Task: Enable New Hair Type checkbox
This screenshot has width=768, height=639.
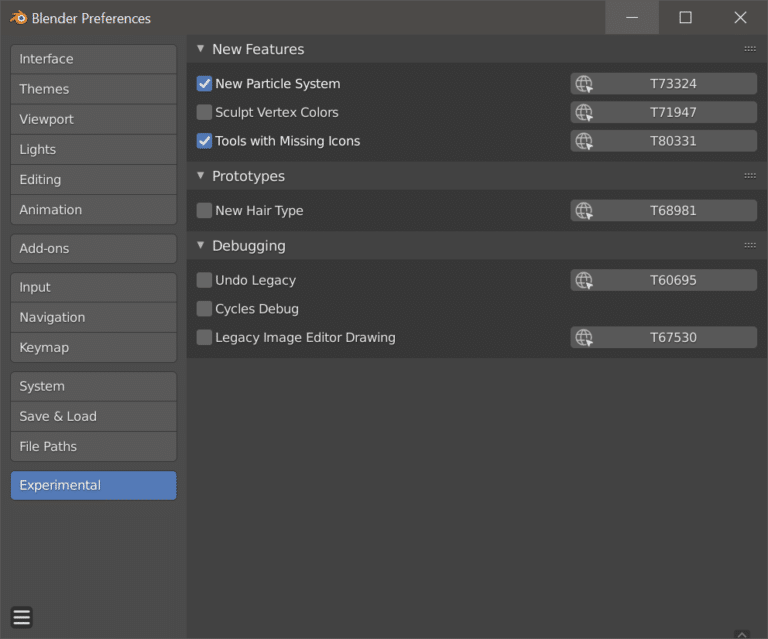Action: pyautogui.click(x=204, y=211)
